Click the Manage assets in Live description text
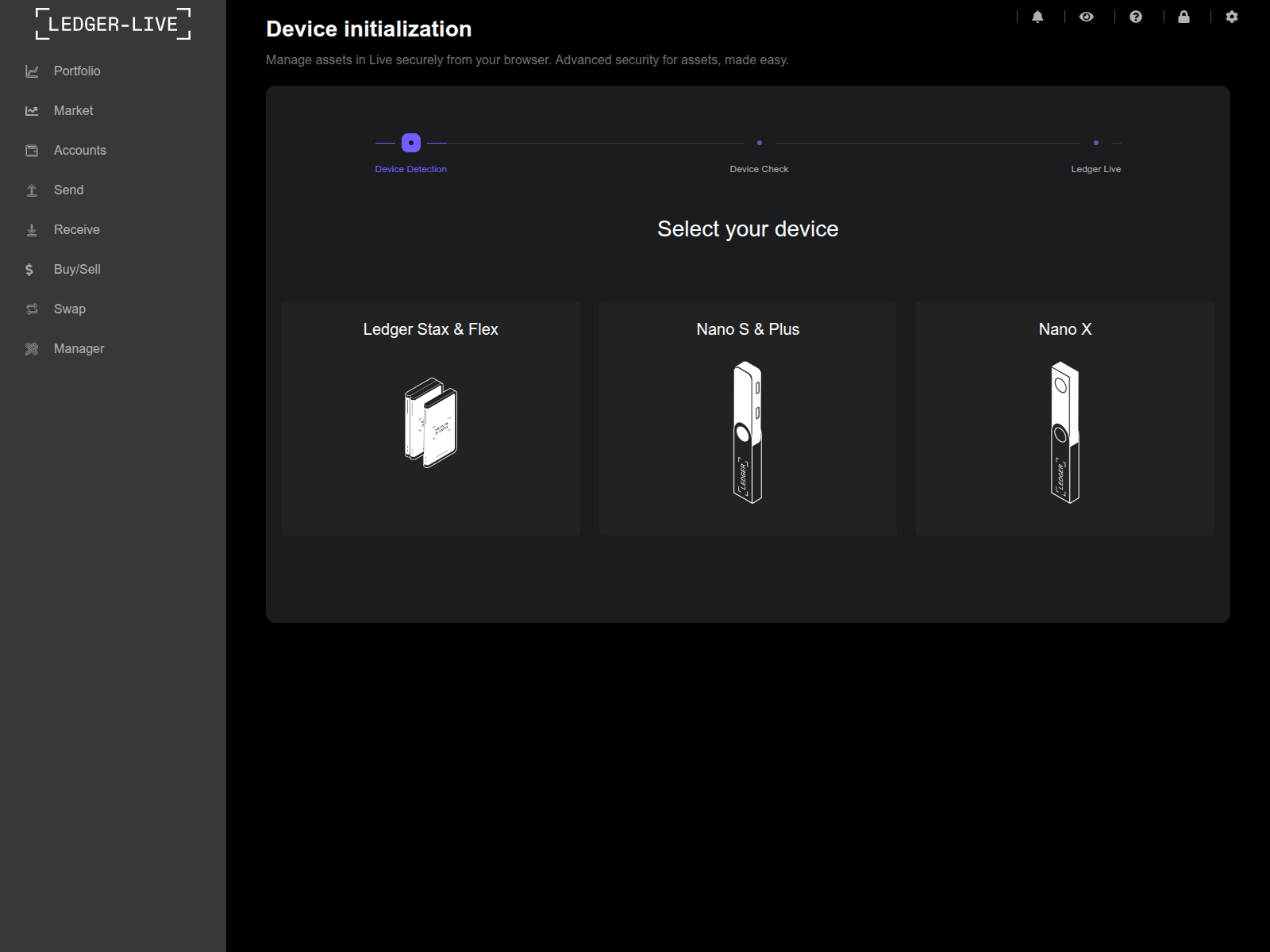Screen dimensions: 1270x952 coord(527,60)
